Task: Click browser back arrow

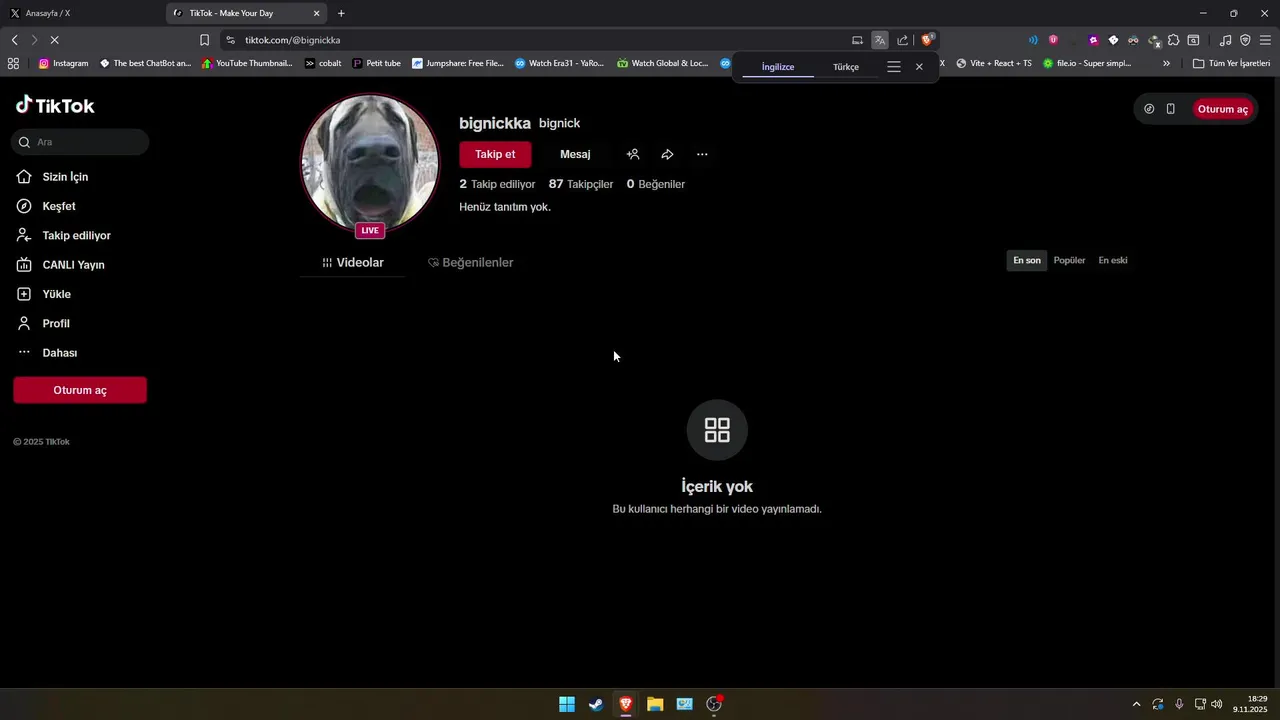Action: pyautogui.click(x=14, y=40)
